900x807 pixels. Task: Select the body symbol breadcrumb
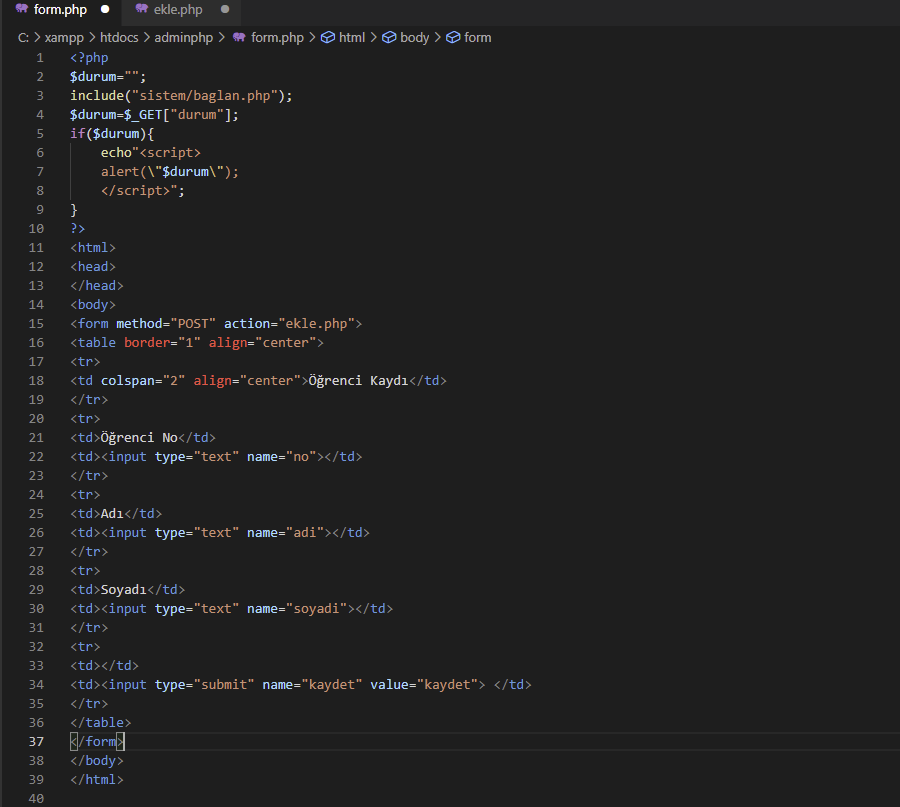(x=414, y=38)
